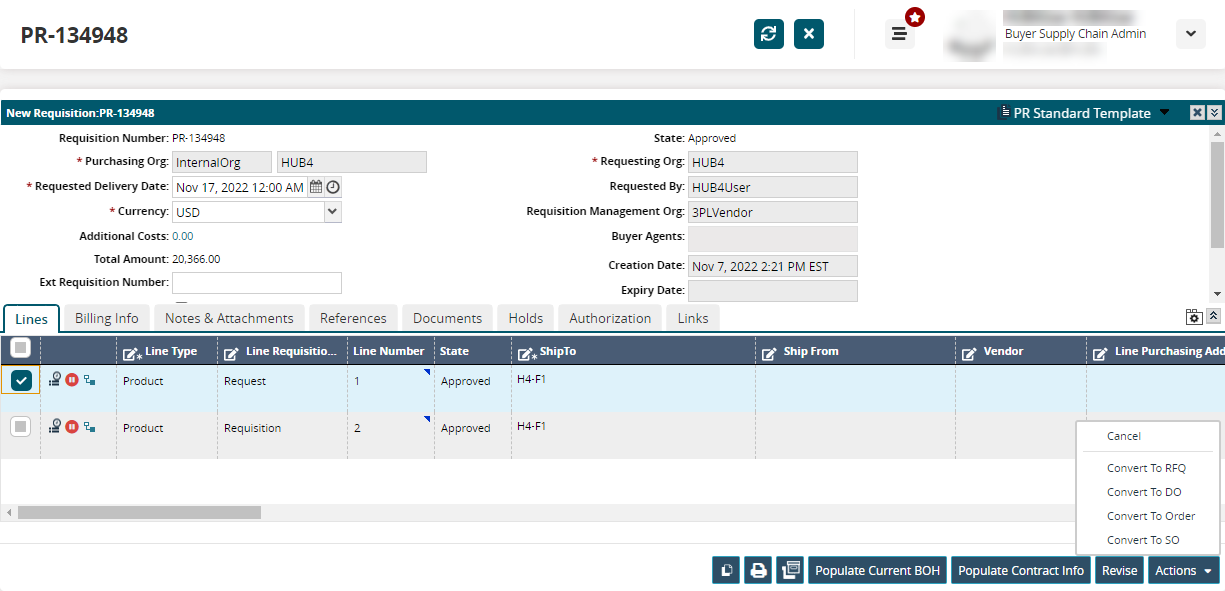Open the Documents tab

[x=447, y=318]
